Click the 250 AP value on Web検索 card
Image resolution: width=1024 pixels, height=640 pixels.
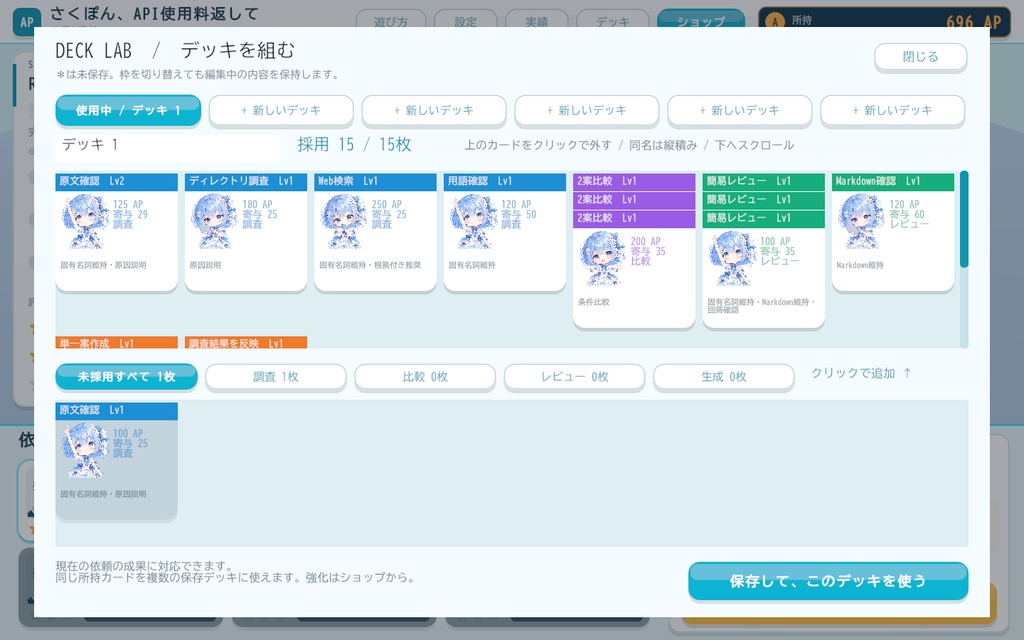click(x=387, y=204)
